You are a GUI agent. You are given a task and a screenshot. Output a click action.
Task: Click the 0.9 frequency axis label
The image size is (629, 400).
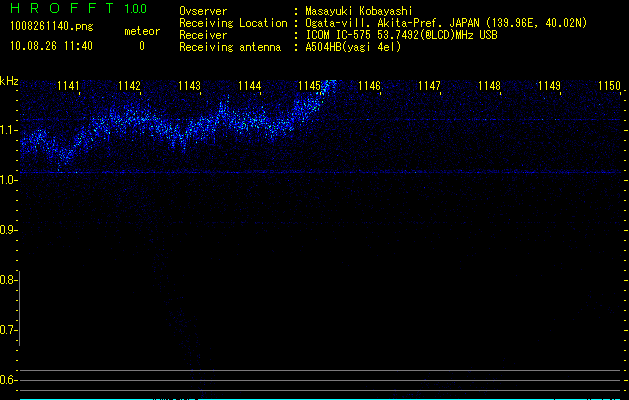point(9,230)
